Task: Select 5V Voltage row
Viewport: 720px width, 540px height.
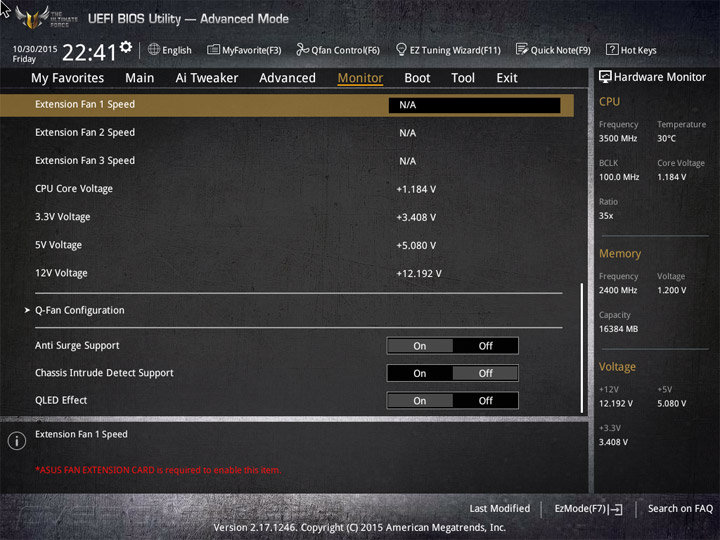Action: (x=287, y=245)
